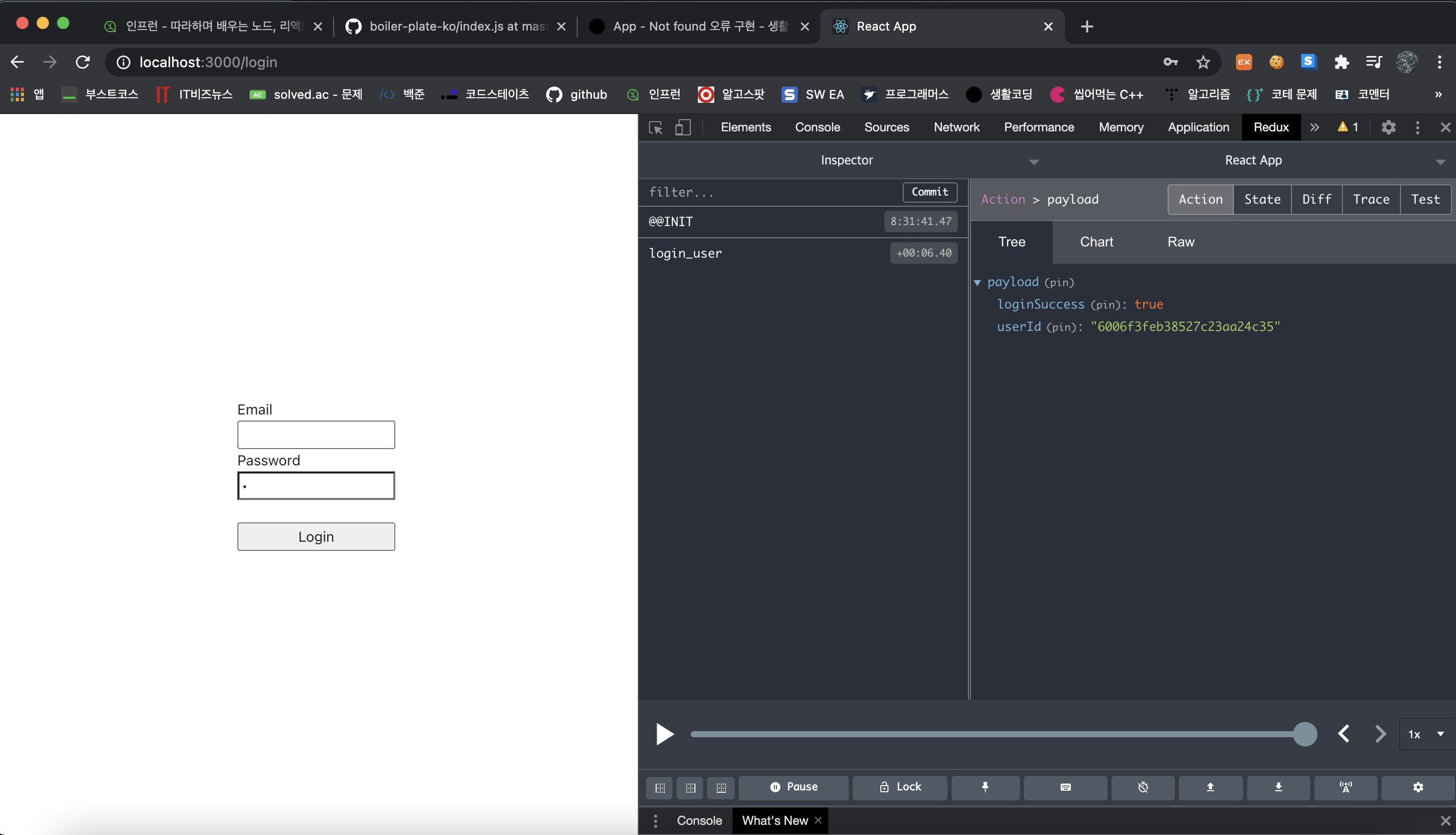Click the Persist pin icon button
This screenshot has width=1456, height=835.
point(985,787)
